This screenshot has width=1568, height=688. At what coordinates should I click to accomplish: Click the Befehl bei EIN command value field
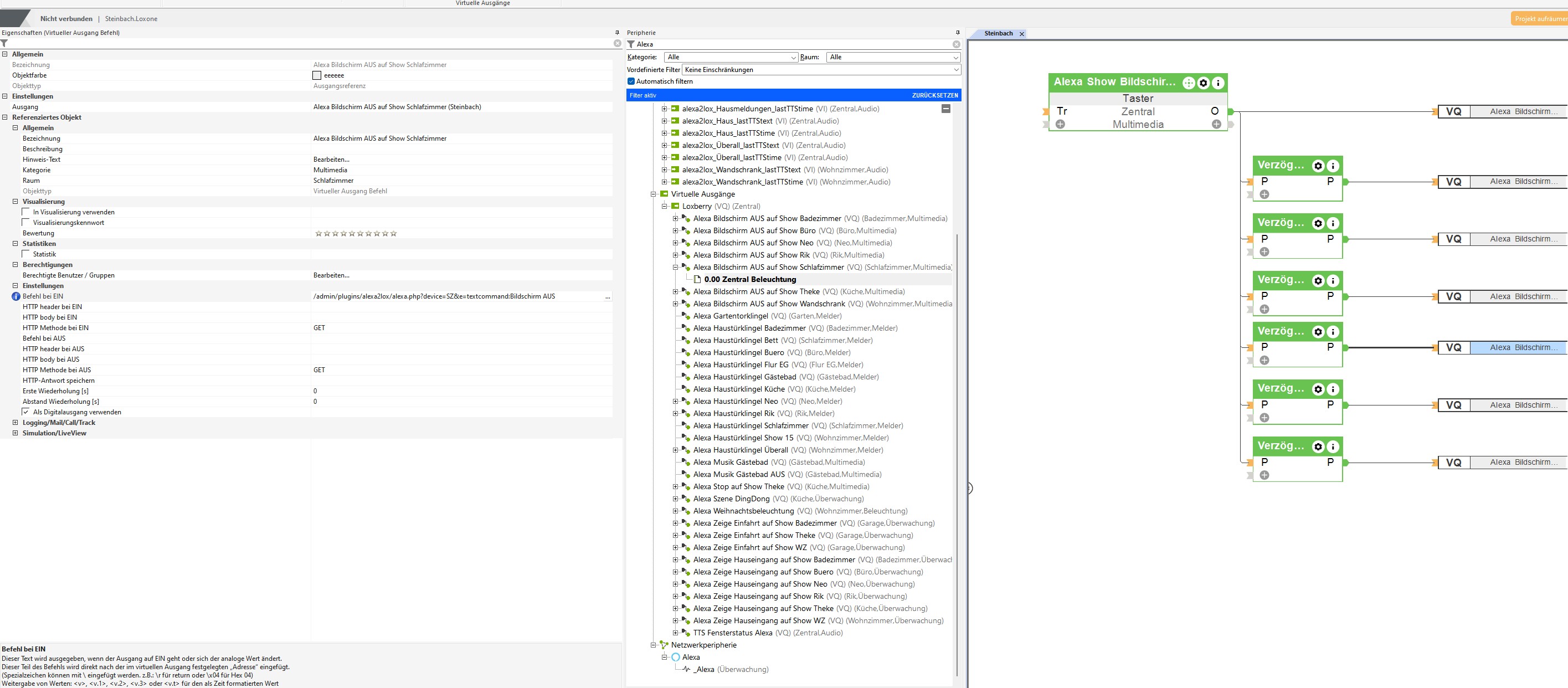pos(456,296)
